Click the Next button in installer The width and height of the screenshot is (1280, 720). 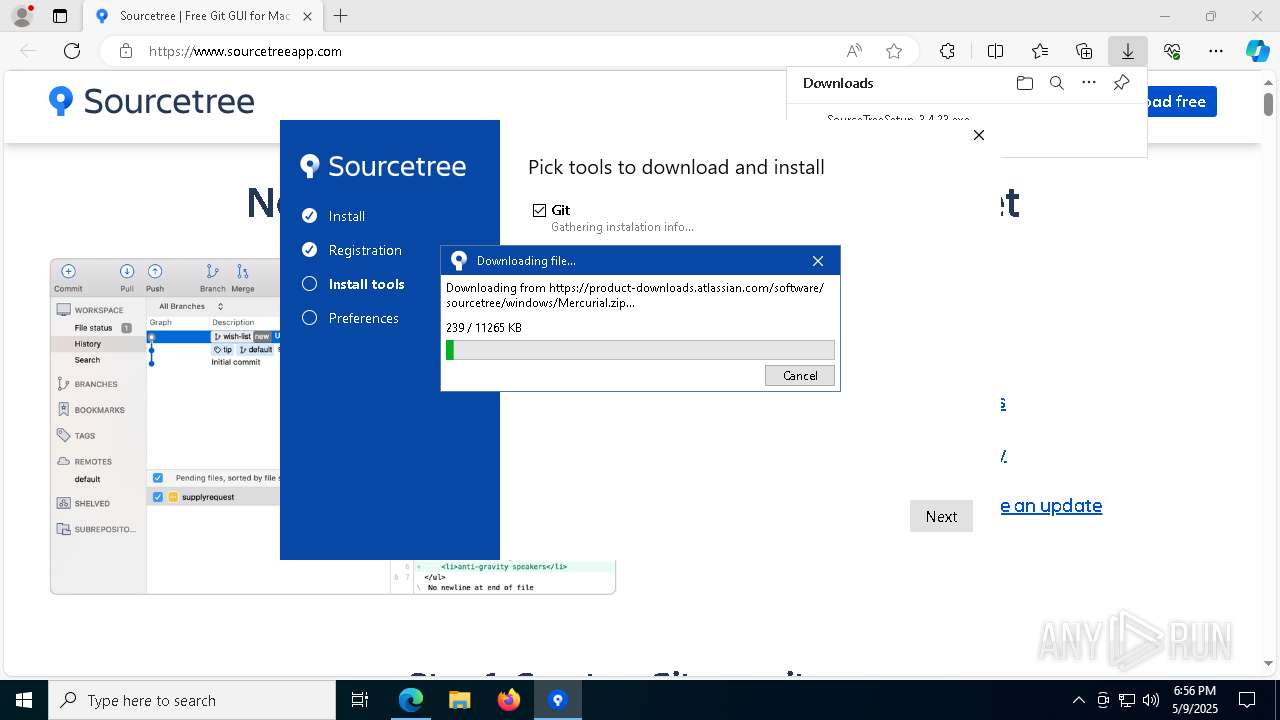[941, 516]
